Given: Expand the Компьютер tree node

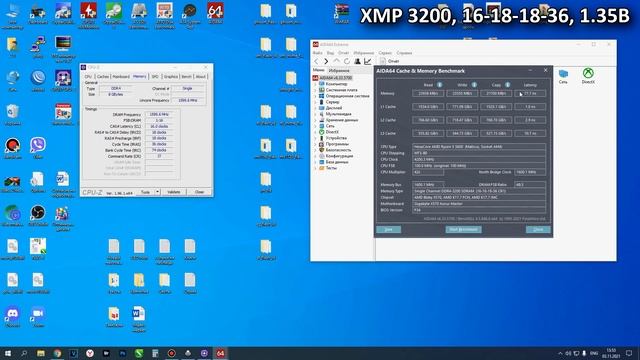Looking at the screenshot, I should point(316,84).
